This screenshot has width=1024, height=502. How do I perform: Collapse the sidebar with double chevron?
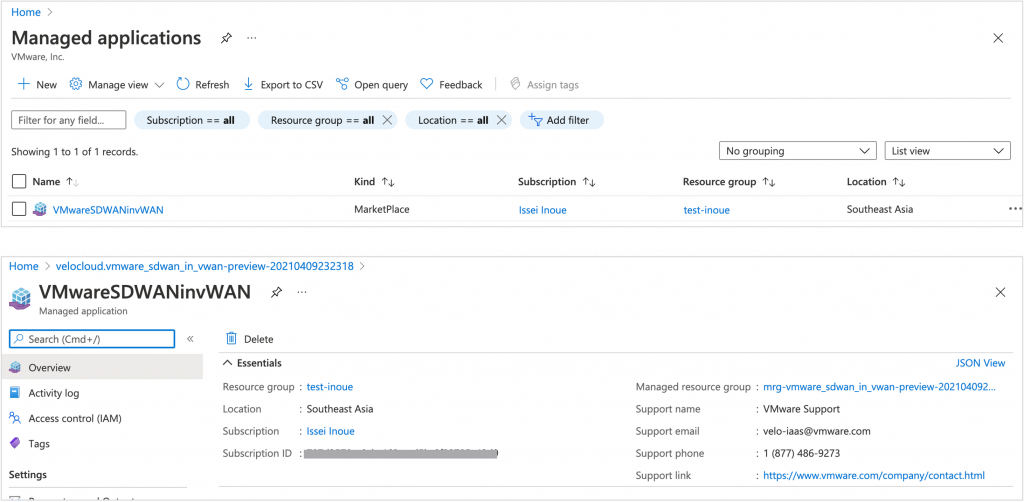pos(190,339)
